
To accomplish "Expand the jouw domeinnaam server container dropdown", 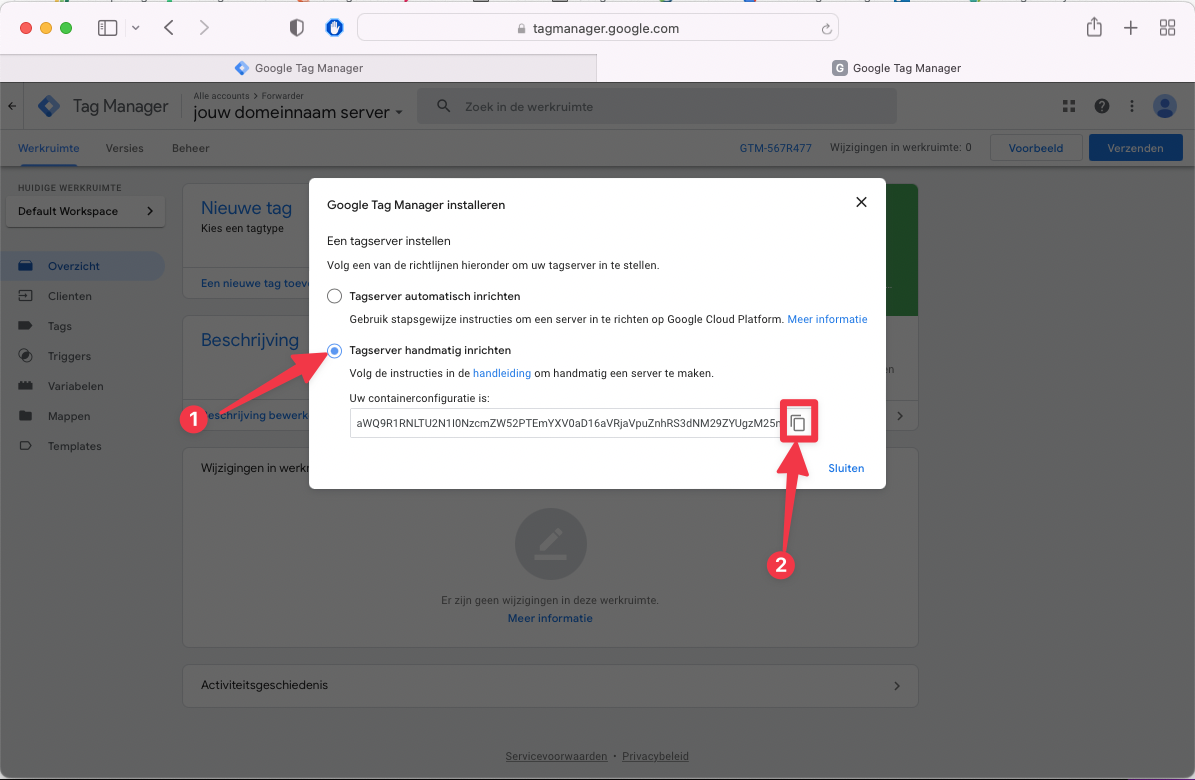I will (398, 113).
